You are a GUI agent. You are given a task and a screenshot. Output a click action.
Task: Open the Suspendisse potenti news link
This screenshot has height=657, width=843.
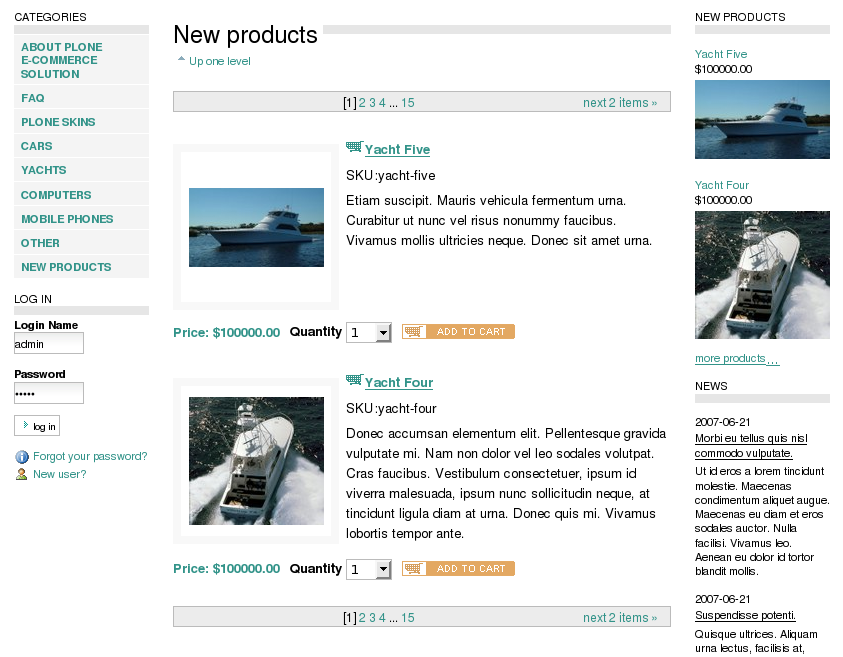pyautogui.click(x=745, y=615)
